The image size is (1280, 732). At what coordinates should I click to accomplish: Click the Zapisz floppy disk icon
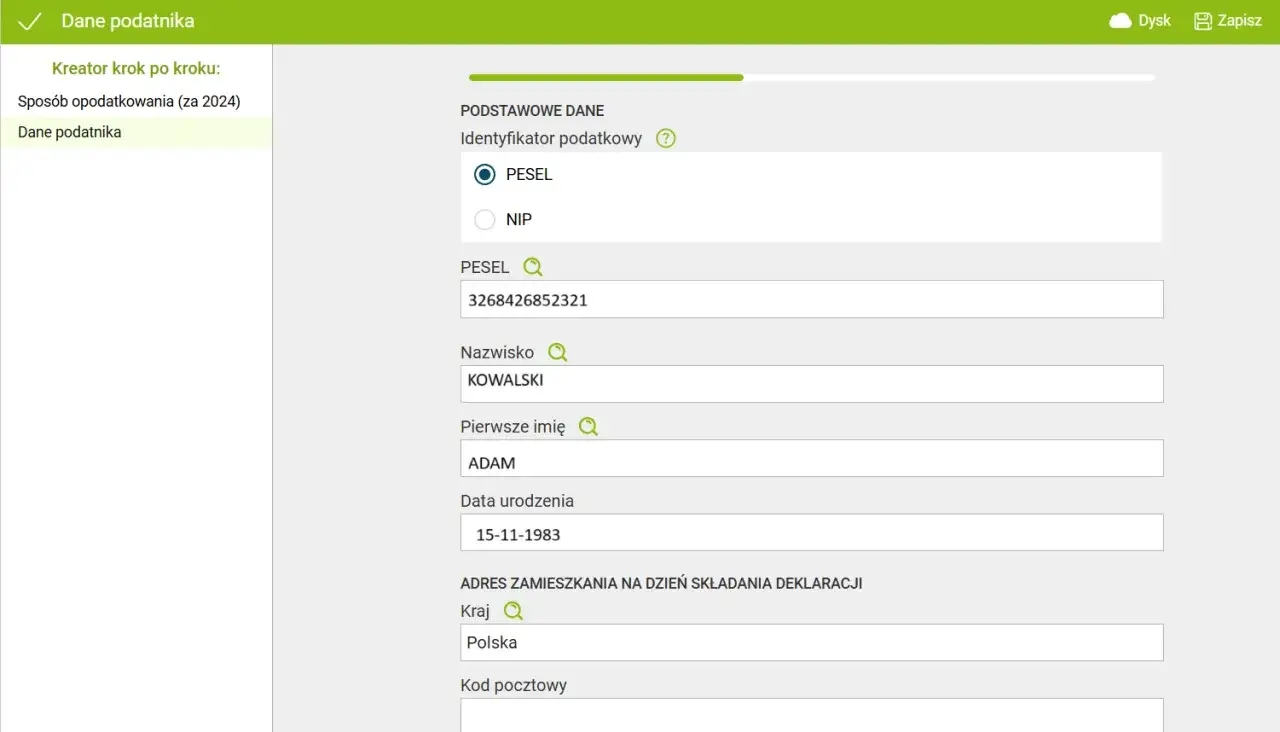click(1203, 21)
